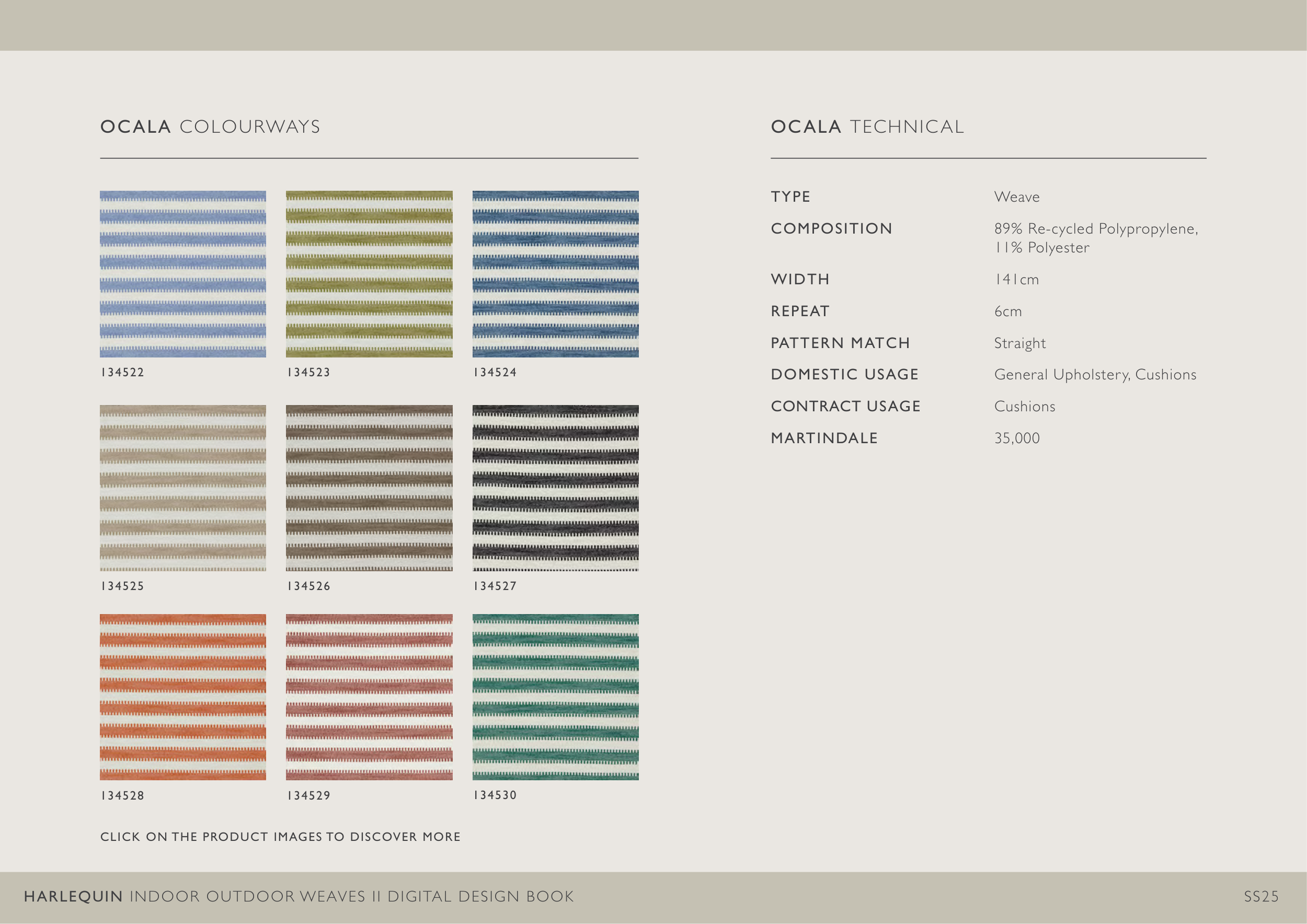Select the black 134527 striped swatch
This screenshot has width=1307, height=924.
point(555,488)
